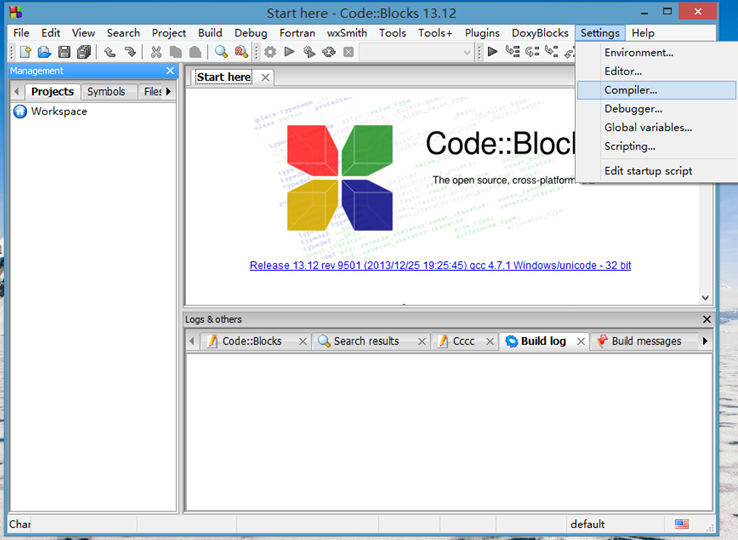Click the Undo arrow icon

[110, 52]
